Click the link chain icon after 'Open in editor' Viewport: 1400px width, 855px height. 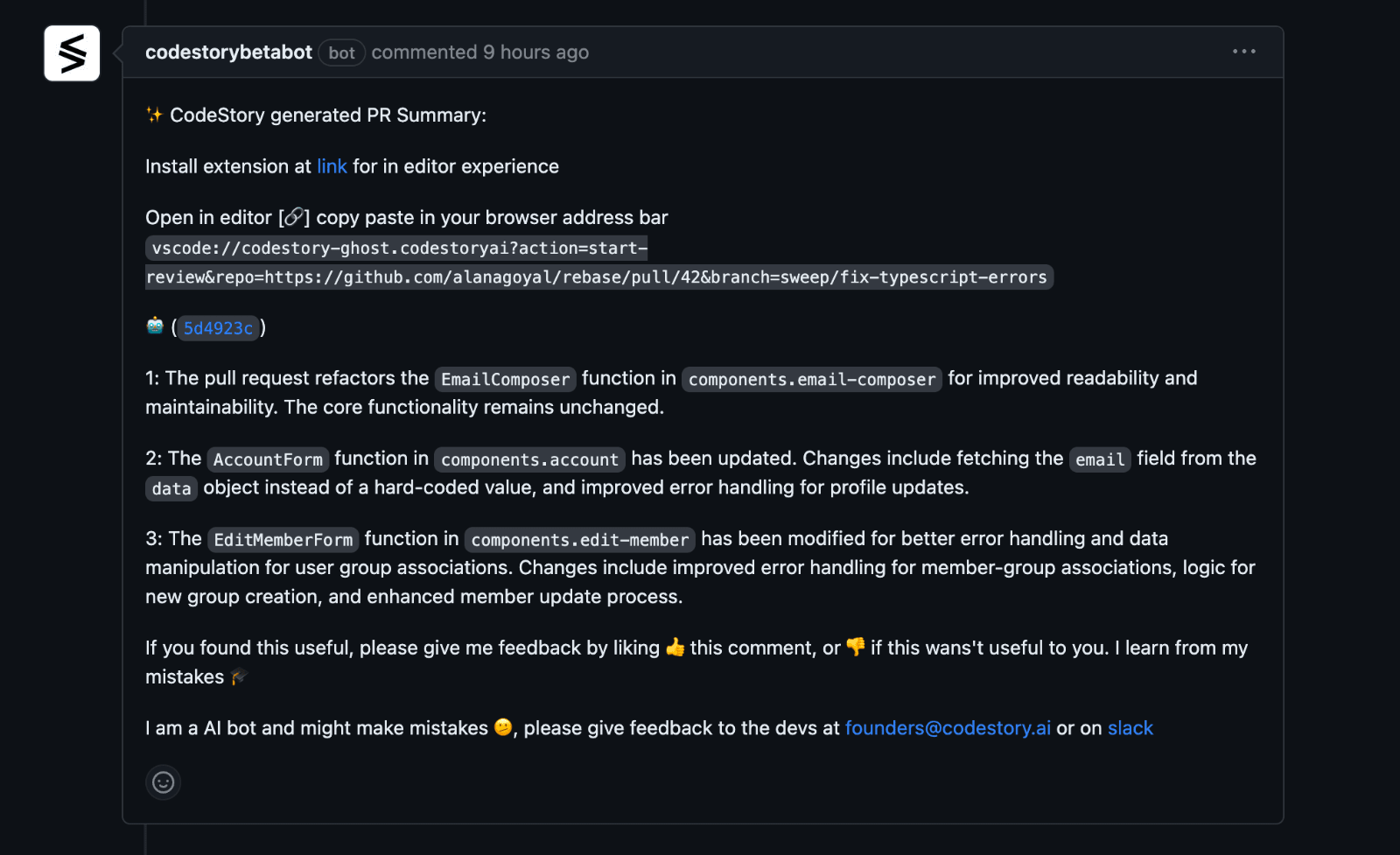[x=294, y=217]
